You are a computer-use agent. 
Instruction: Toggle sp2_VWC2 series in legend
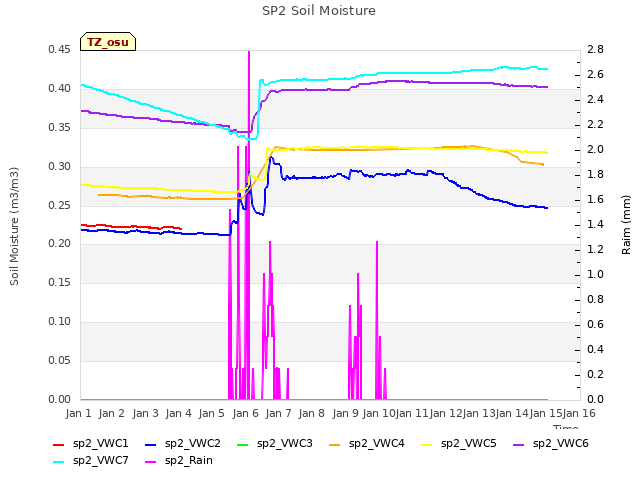pyautogui.click(x=182, y=443)
